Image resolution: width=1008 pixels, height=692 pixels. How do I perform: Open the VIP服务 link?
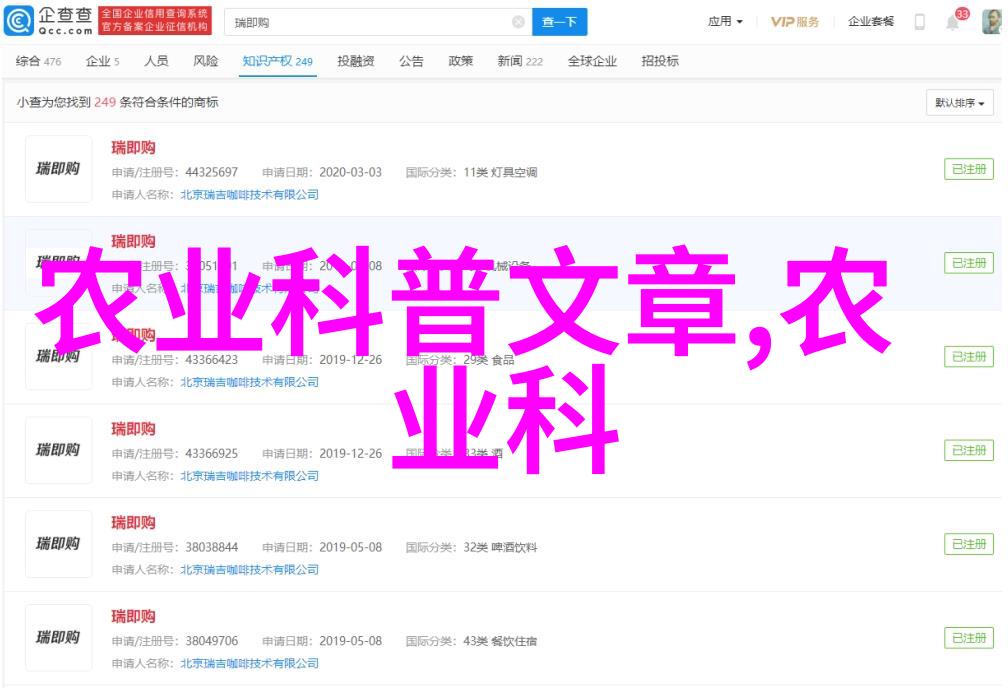point(795,22)
